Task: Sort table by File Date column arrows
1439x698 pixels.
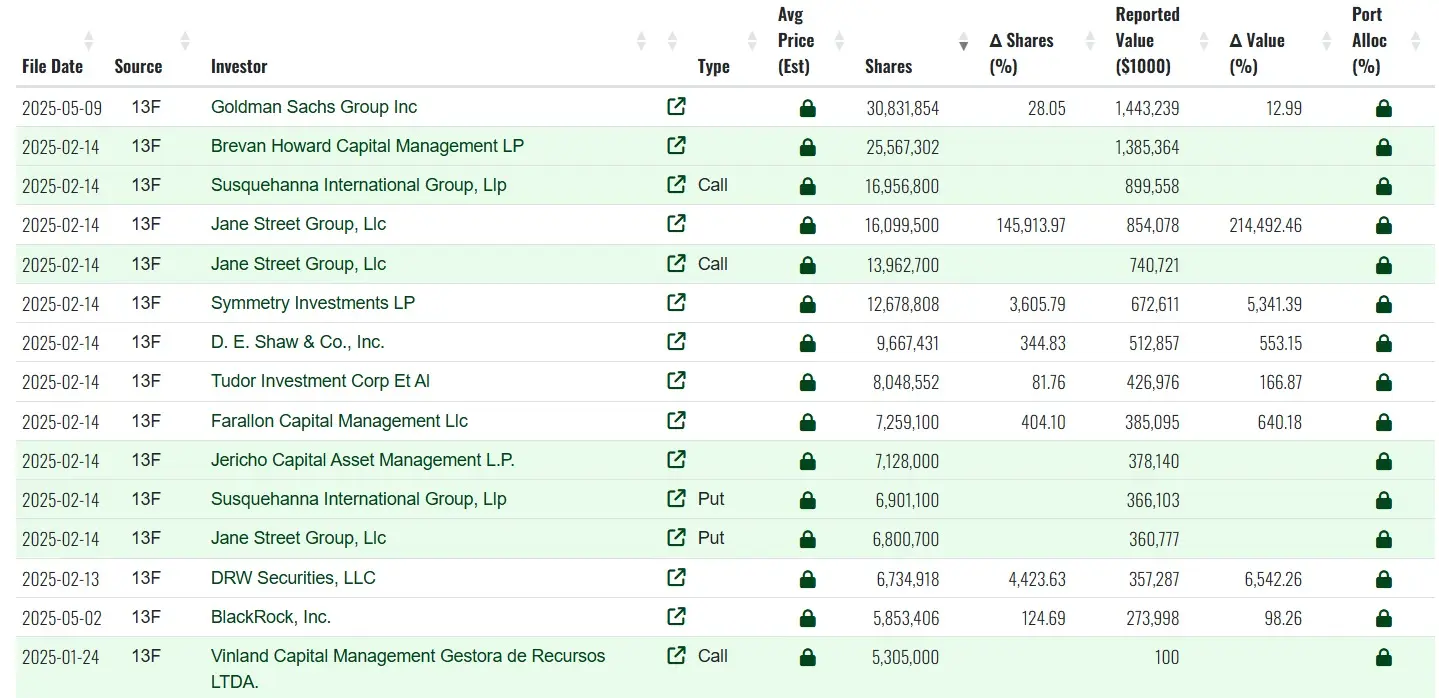Action: pos(89,41)
